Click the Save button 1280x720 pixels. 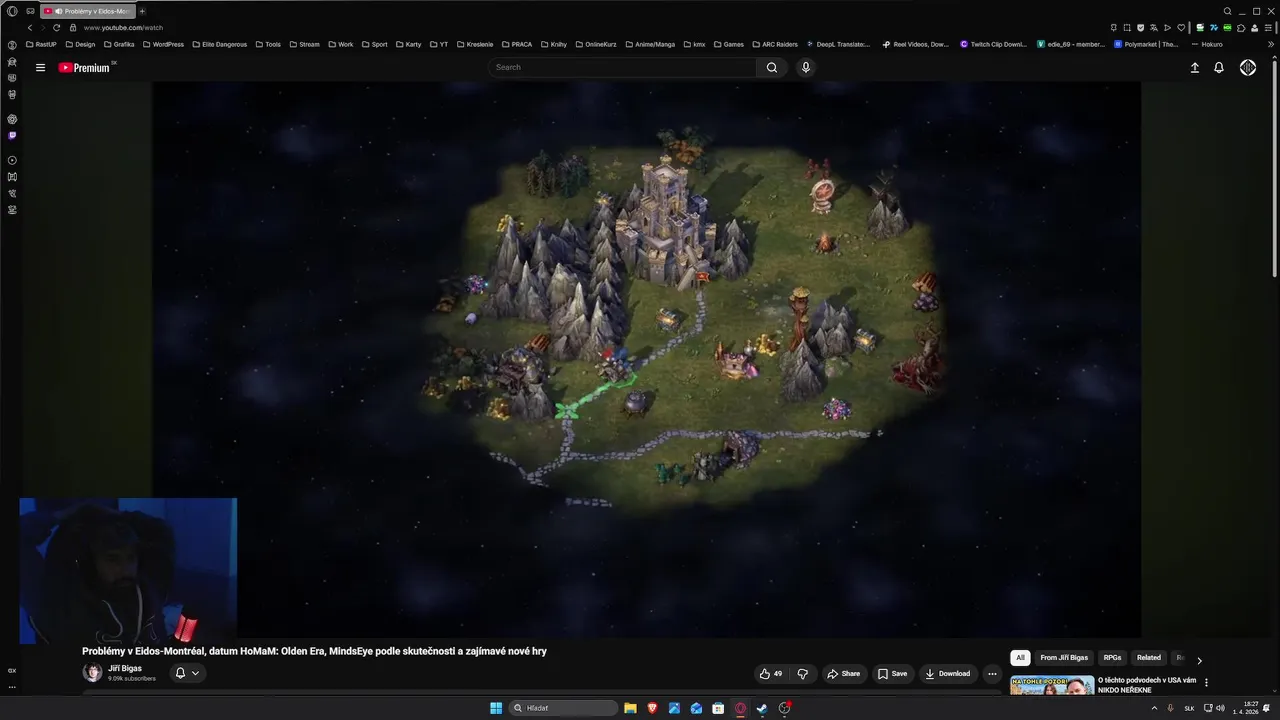(x=892, y=674)
